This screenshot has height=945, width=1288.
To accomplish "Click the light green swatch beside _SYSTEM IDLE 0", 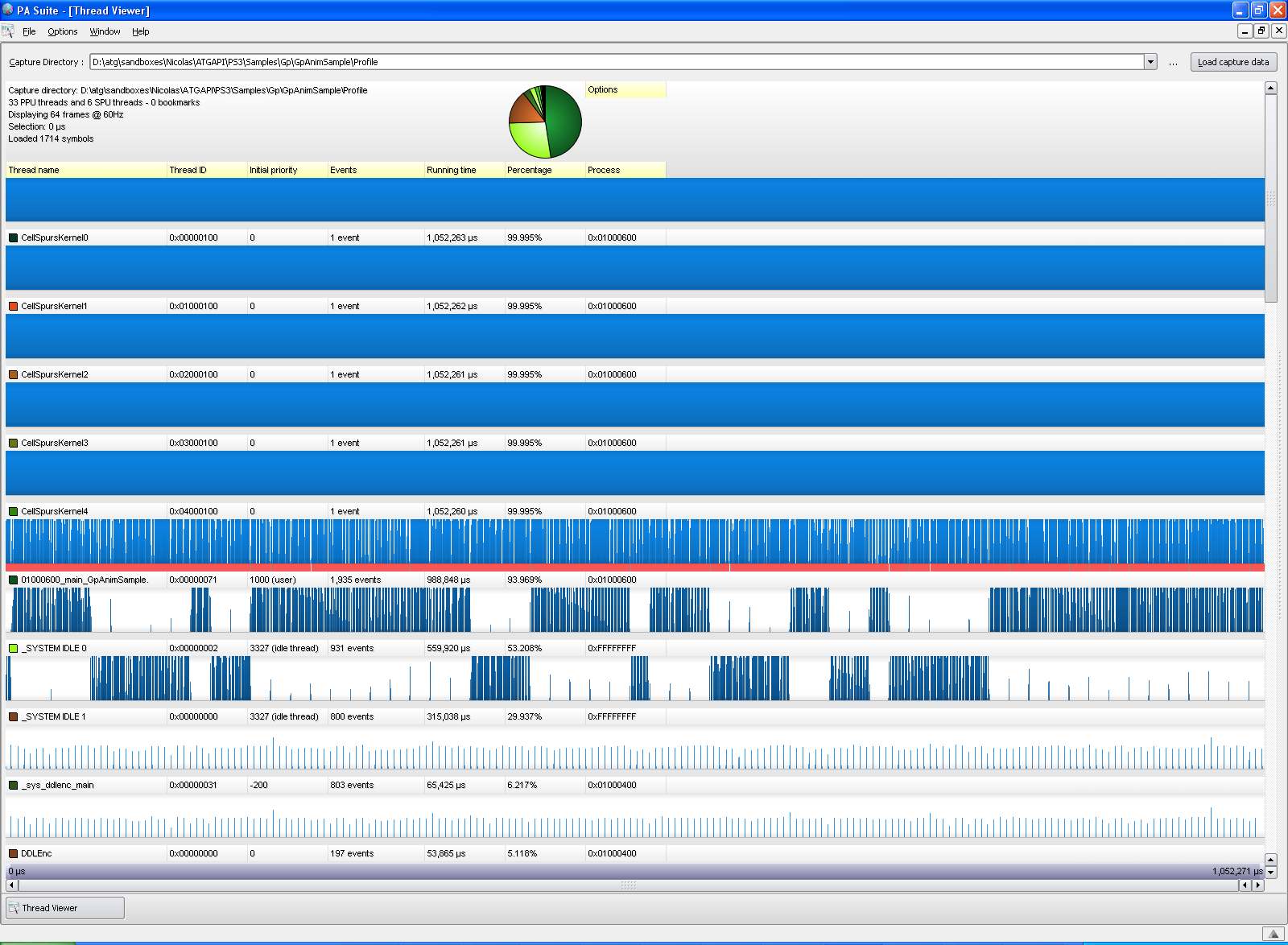I will coord(13,648).
